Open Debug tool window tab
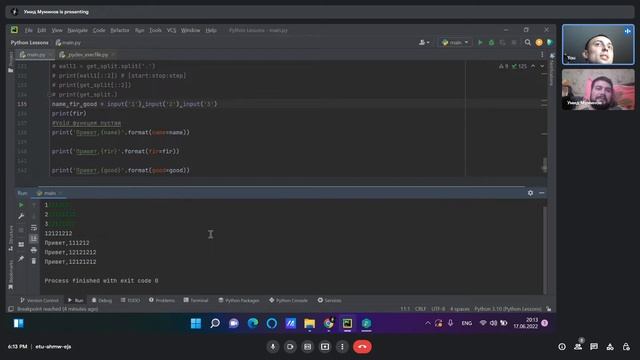This screenshot has width=640, height=360. click(102, 300)
